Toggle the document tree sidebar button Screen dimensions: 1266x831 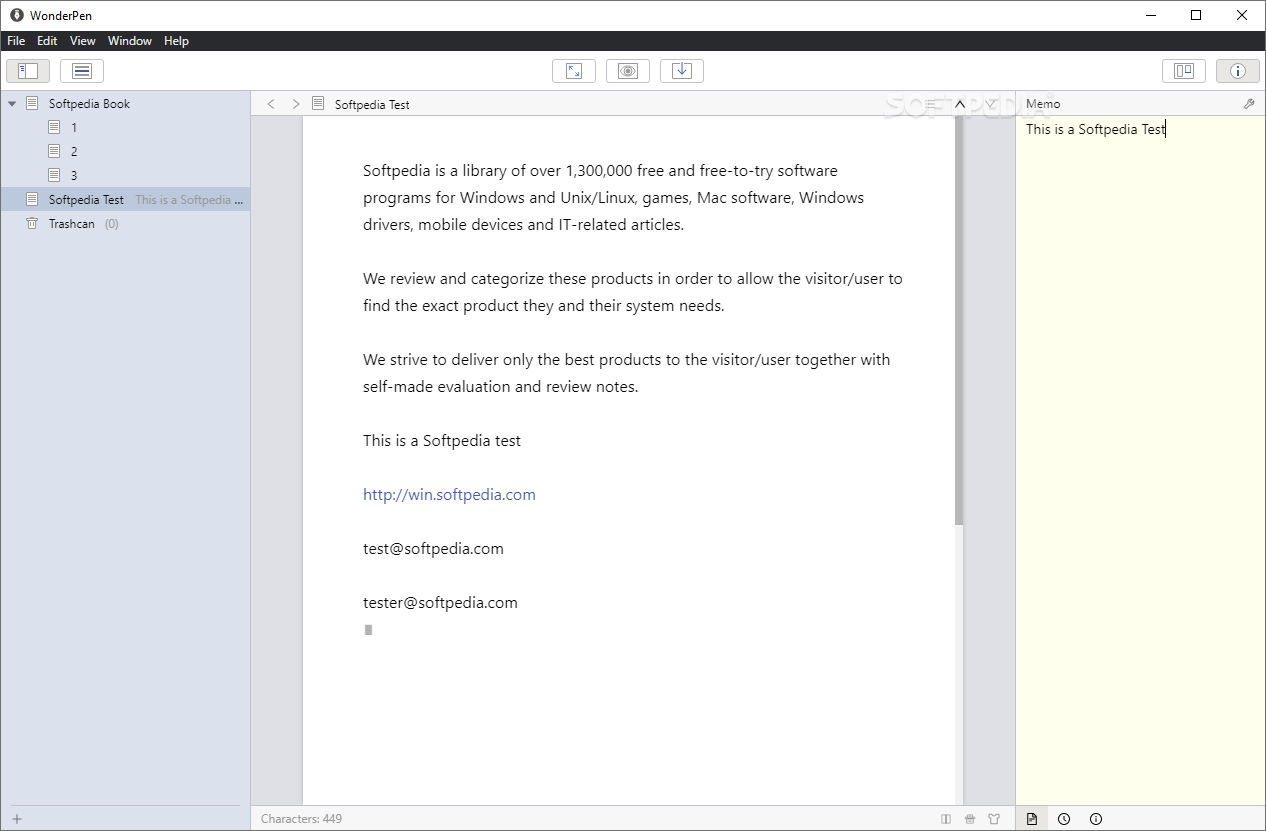point(28,71)
